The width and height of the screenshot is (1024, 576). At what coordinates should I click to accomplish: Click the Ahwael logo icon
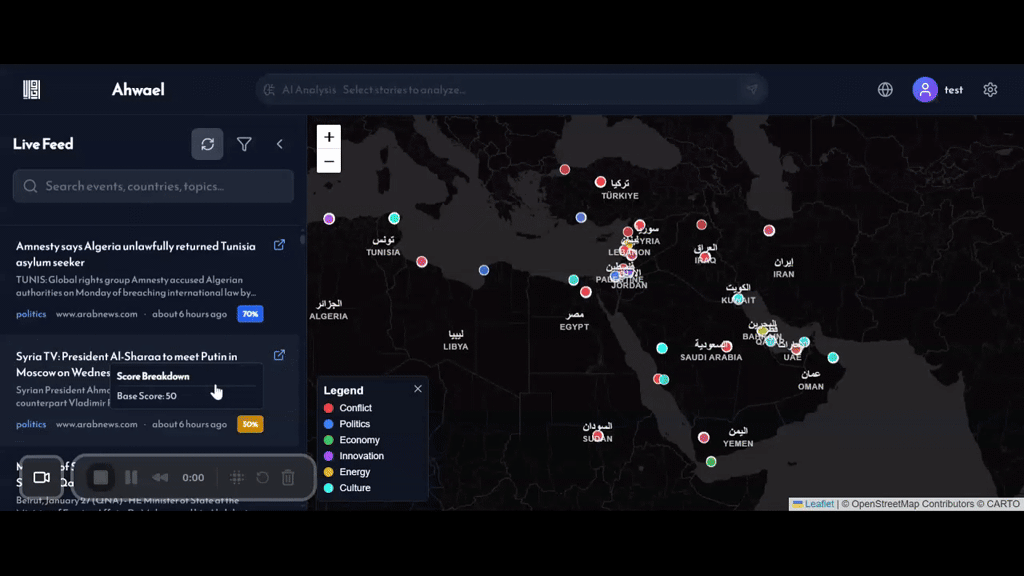(31, 89)
